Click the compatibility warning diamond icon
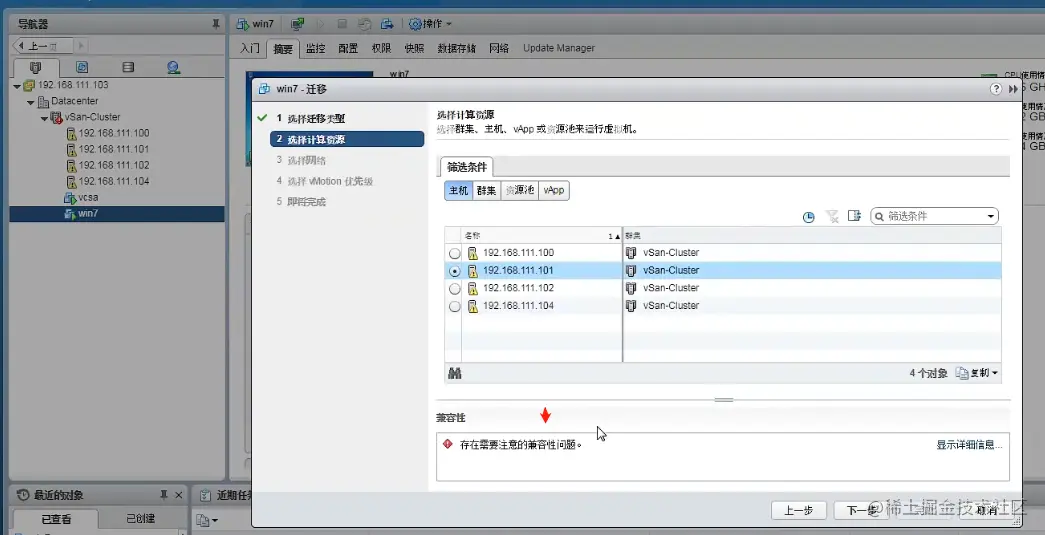The image size is (1045, 535). [x=448, y=444]
